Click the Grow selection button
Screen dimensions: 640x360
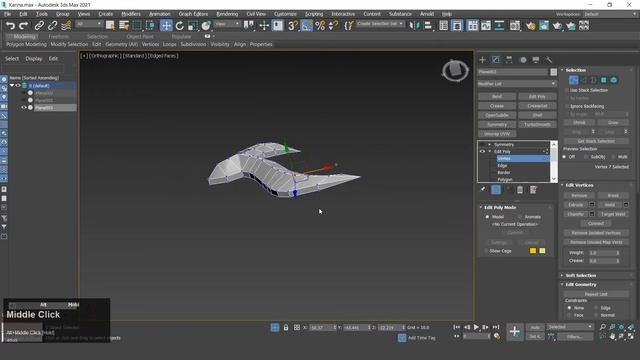pyautogui.click(x=613, y=122)
